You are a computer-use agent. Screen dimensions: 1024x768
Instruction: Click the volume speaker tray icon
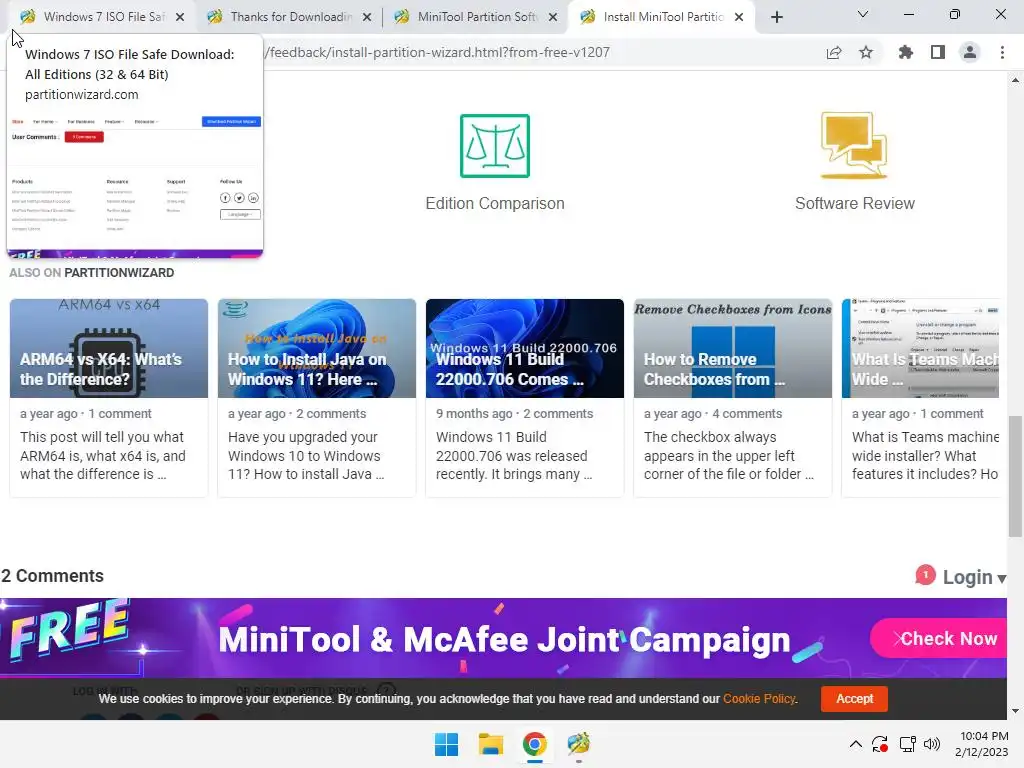[x=932, y=744]
